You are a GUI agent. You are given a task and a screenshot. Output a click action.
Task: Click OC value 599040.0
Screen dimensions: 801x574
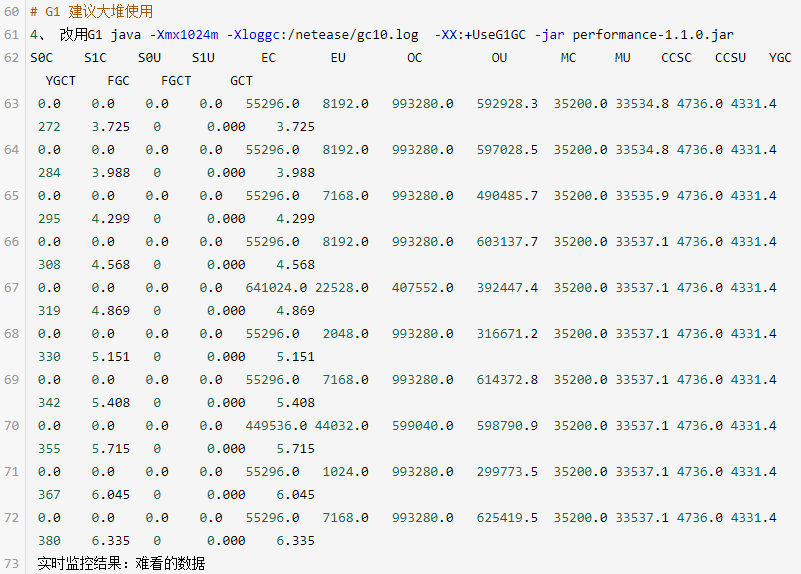(422, 425)
